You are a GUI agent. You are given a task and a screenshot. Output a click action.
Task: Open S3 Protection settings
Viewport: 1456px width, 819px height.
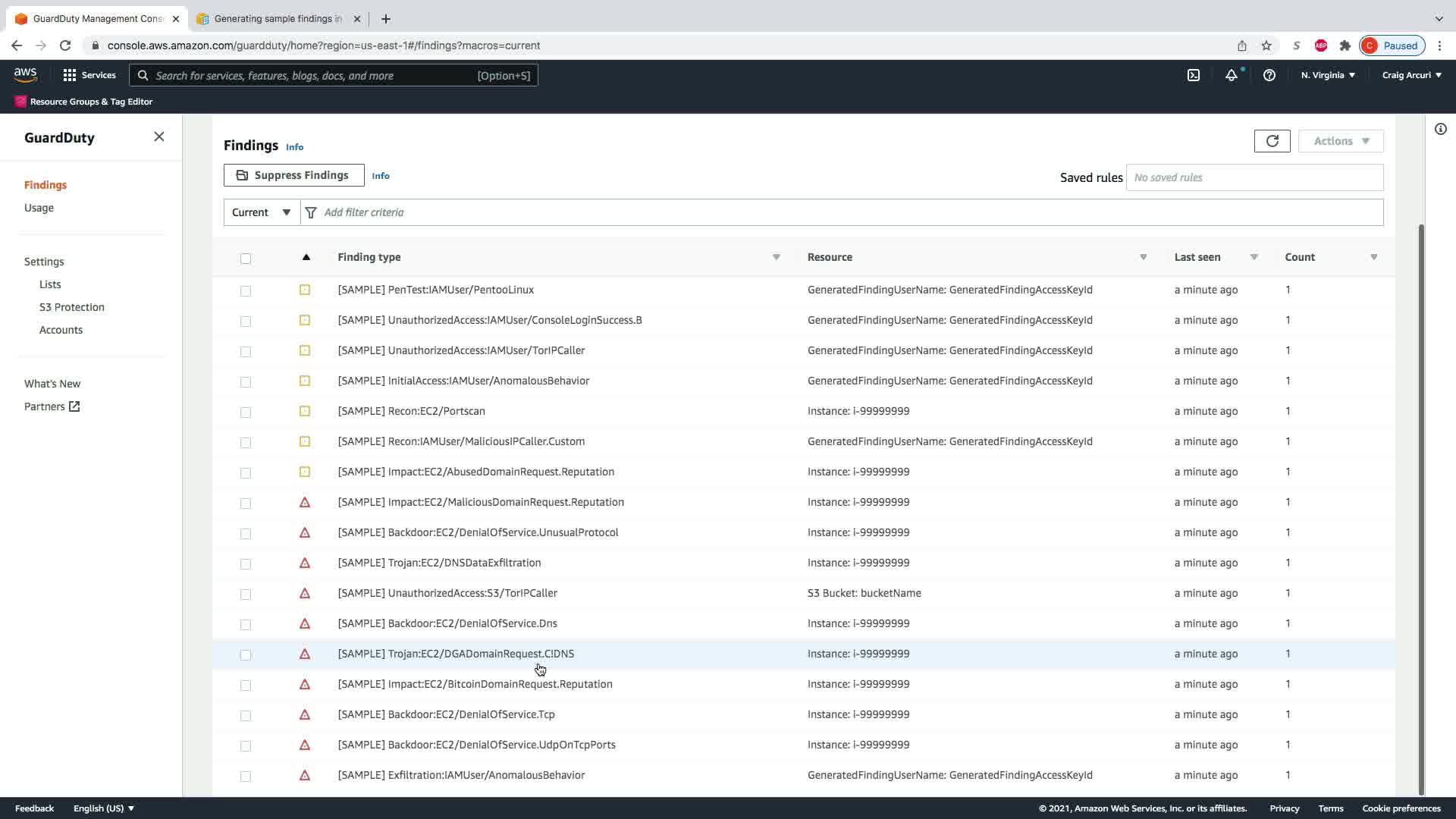click(x=71, y=307)
